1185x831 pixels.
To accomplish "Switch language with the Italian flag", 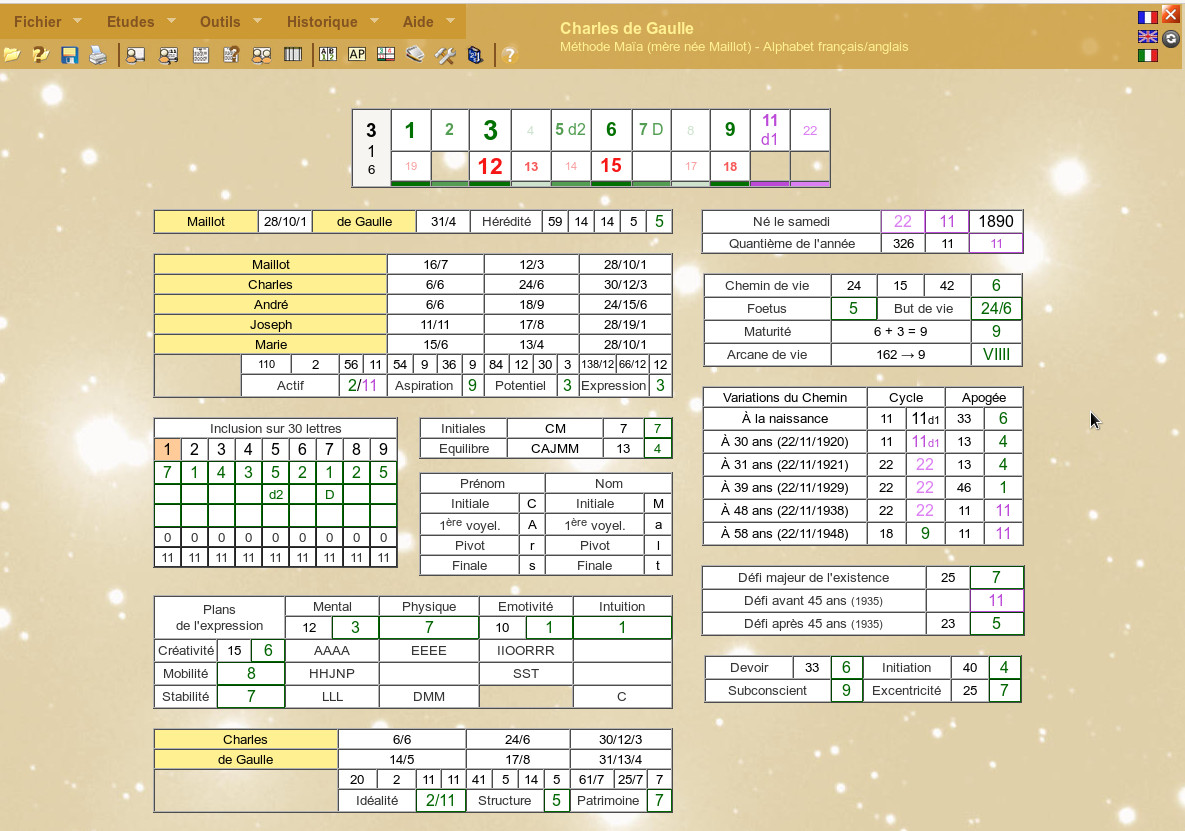I will [1148, 55].
